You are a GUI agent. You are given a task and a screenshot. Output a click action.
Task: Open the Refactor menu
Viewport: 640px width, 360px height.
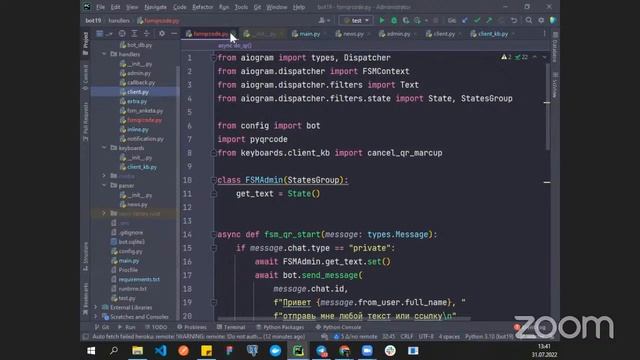[202, 7]
